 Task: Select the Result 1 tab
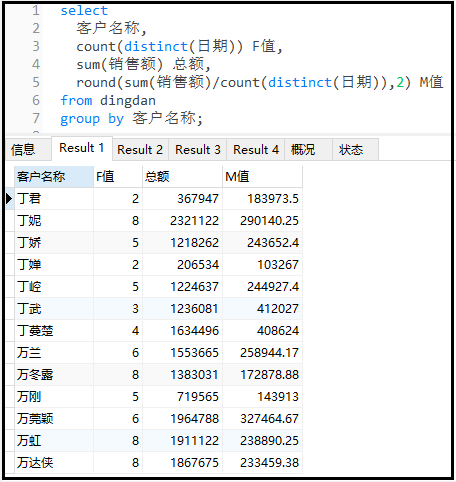coord(82,148)
